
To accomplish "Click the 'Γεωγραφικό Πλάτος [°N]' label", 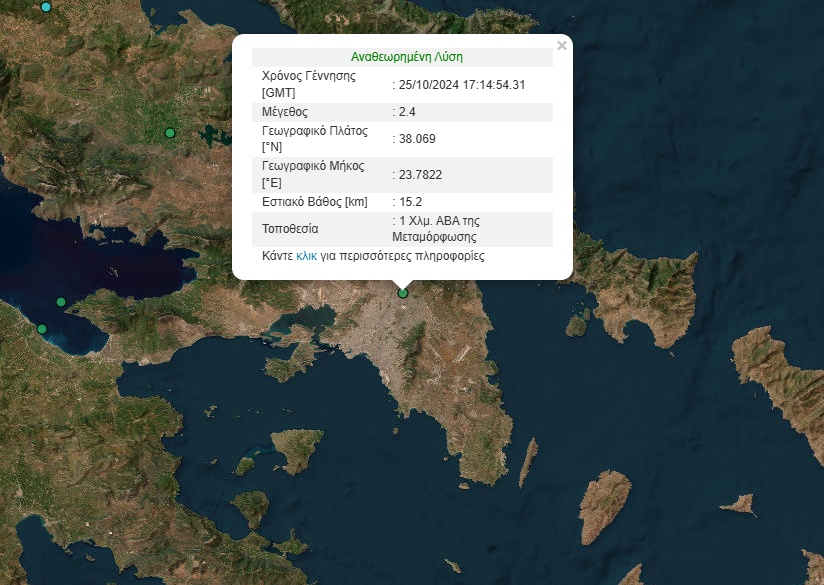I will (x=314, y=138).
